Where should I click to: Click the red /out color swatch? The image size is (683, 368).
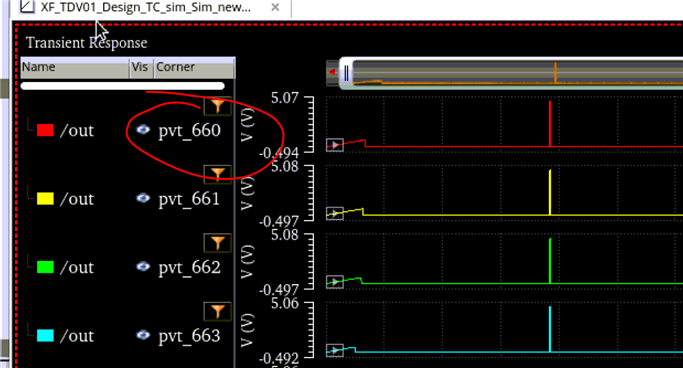(x=45, y=130)
